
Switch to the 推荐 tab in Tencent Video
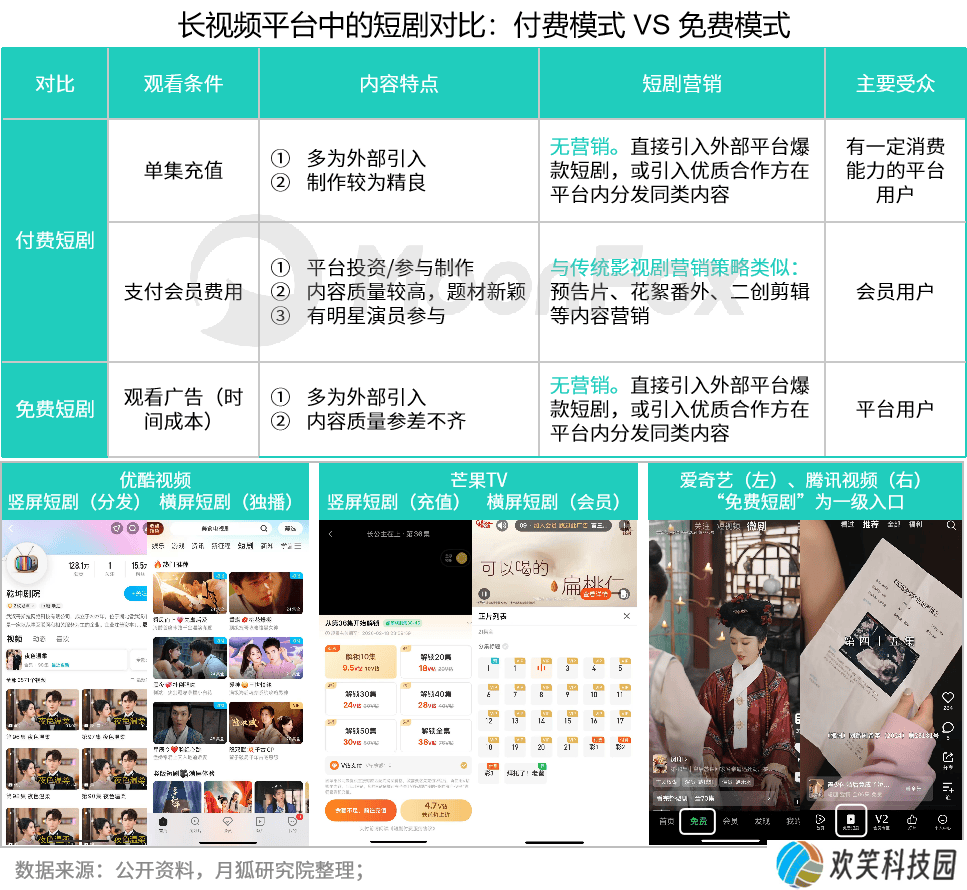tap(870, 524)
